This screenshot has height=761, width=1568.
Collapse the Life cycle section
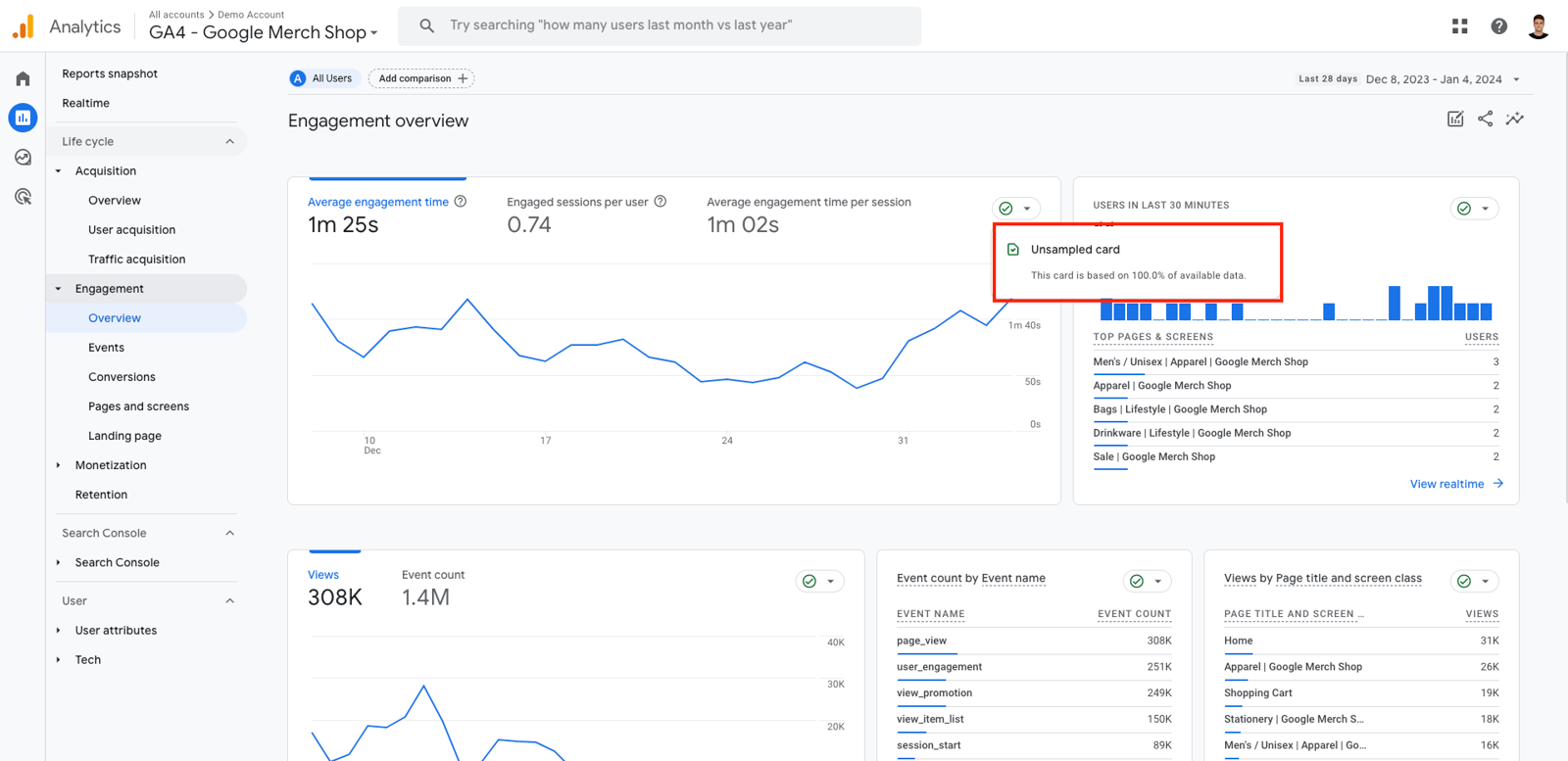pos(230,141)
